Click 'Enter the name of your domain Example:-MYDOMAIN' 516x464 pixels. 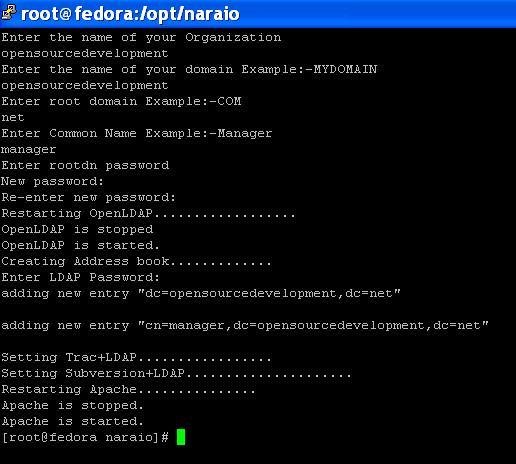point(189,69)
